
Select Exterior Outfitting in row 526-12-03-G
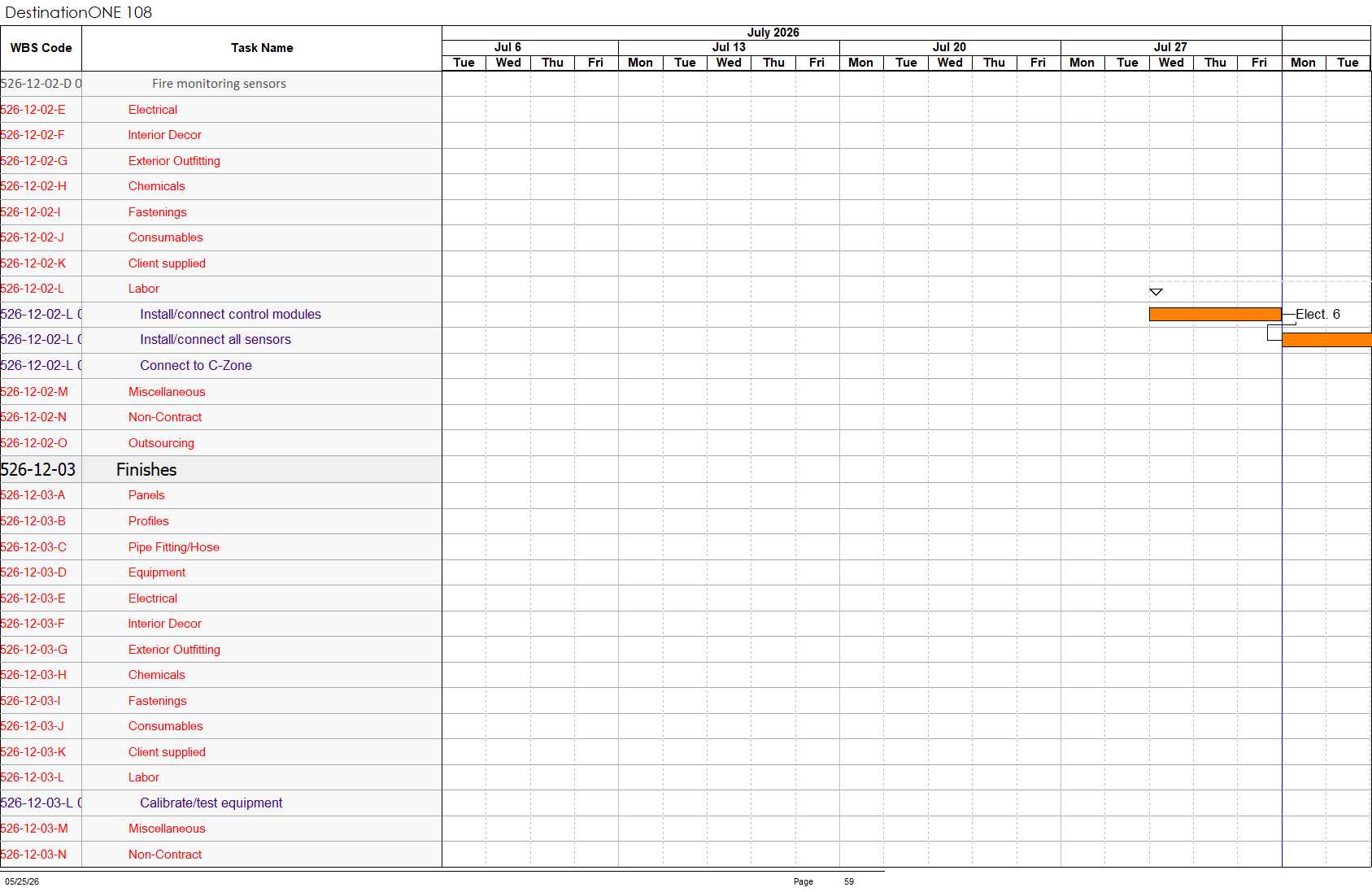click(174, 650)
